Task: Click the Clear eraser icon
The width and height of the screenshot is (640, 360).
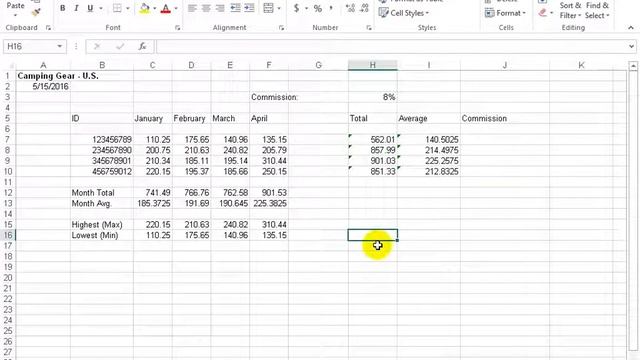Action: click(x=542, y=13)
